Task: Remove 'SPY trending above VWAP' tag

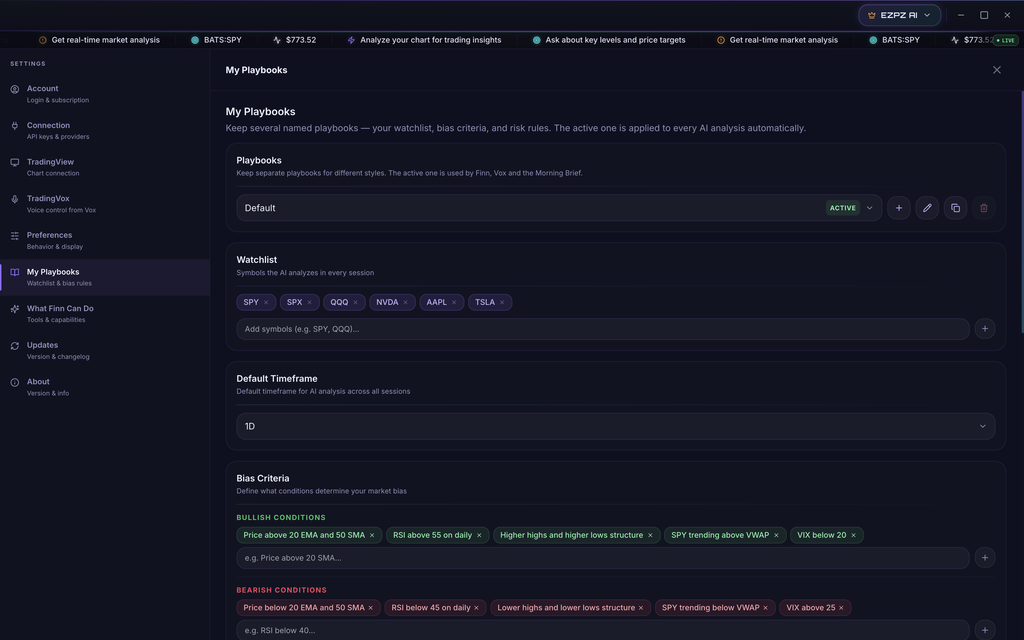Action: click(x=776, y=536)
